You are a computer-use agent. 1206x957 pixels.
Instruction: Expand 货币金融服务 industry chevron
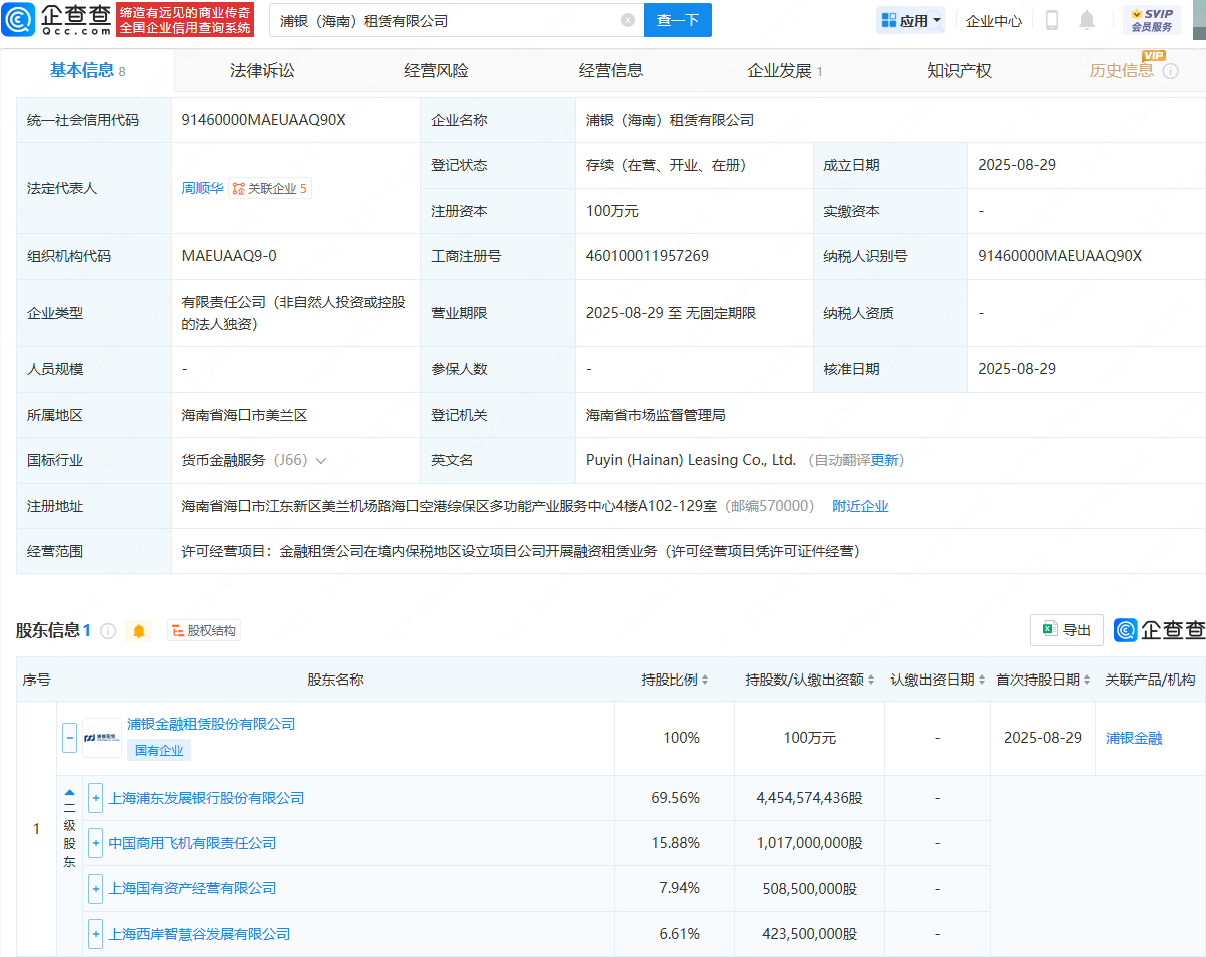(320, 461)
